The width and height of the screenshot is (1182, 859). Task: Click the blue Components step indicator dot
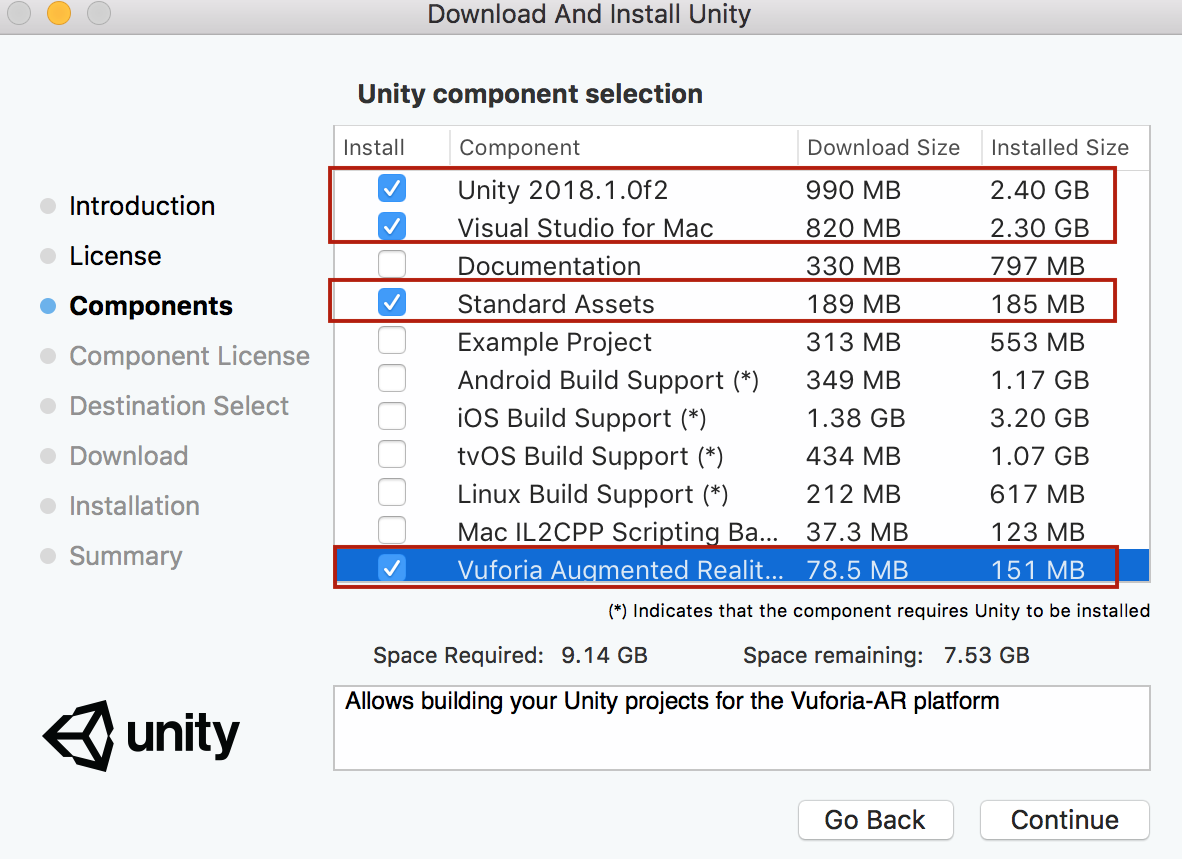pos(47,306)
